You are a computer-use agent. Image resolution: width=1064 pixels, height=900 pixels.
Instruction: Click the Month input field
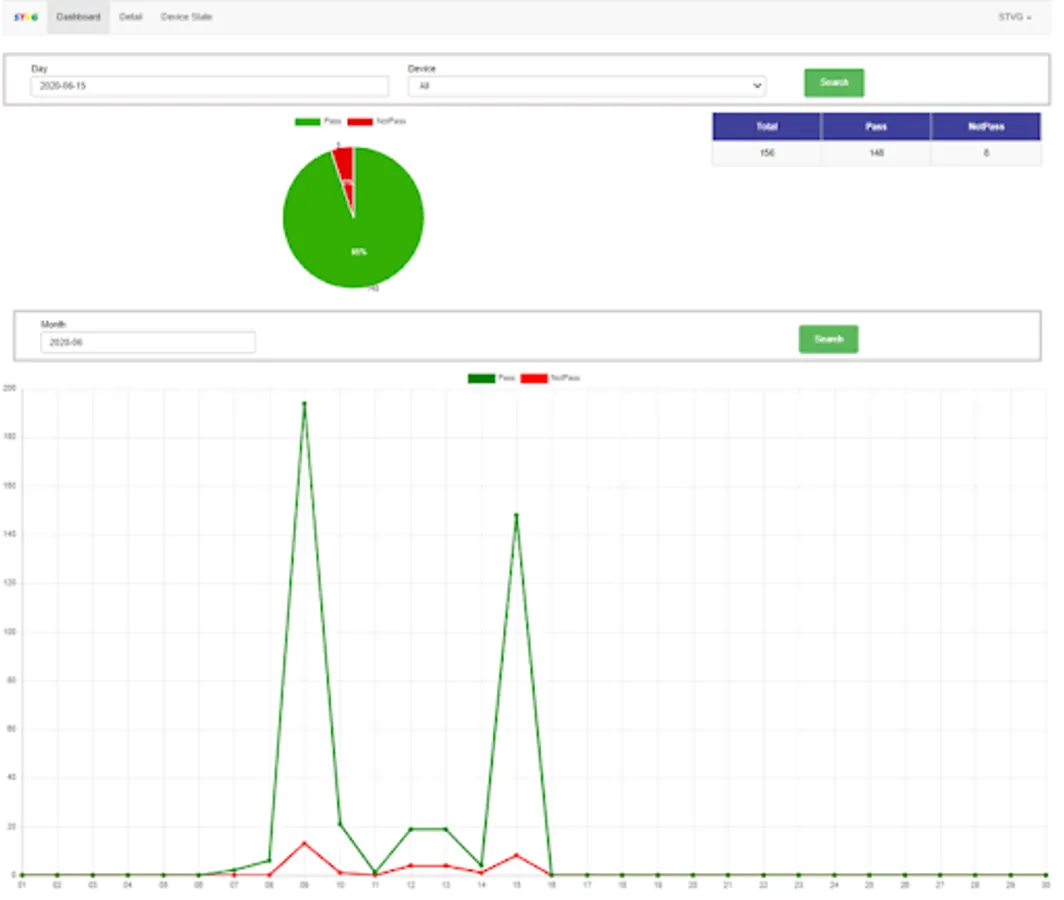pyautogui.click(x=148, y=342)
